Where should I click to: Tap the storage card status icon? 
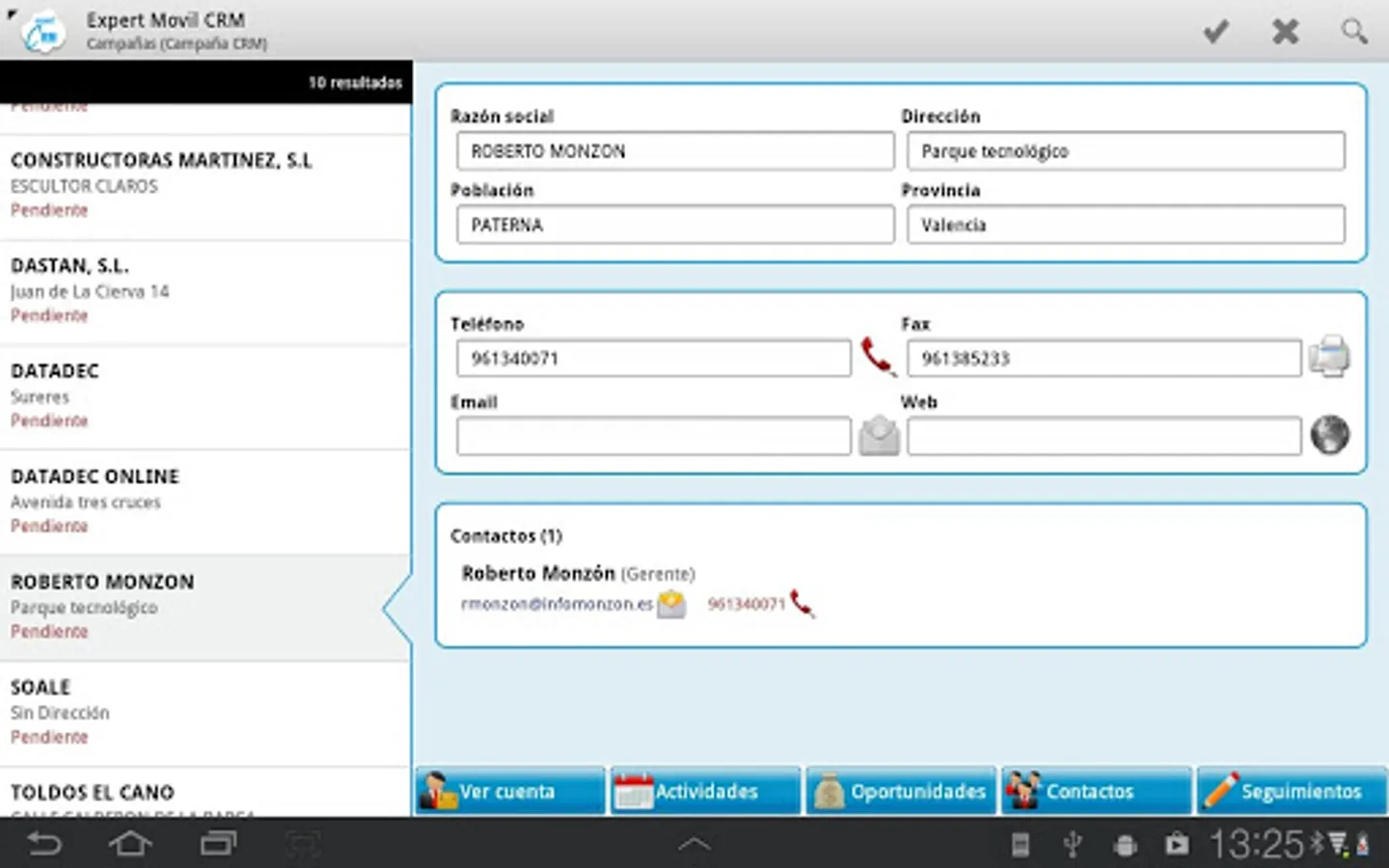point(1020,846)
